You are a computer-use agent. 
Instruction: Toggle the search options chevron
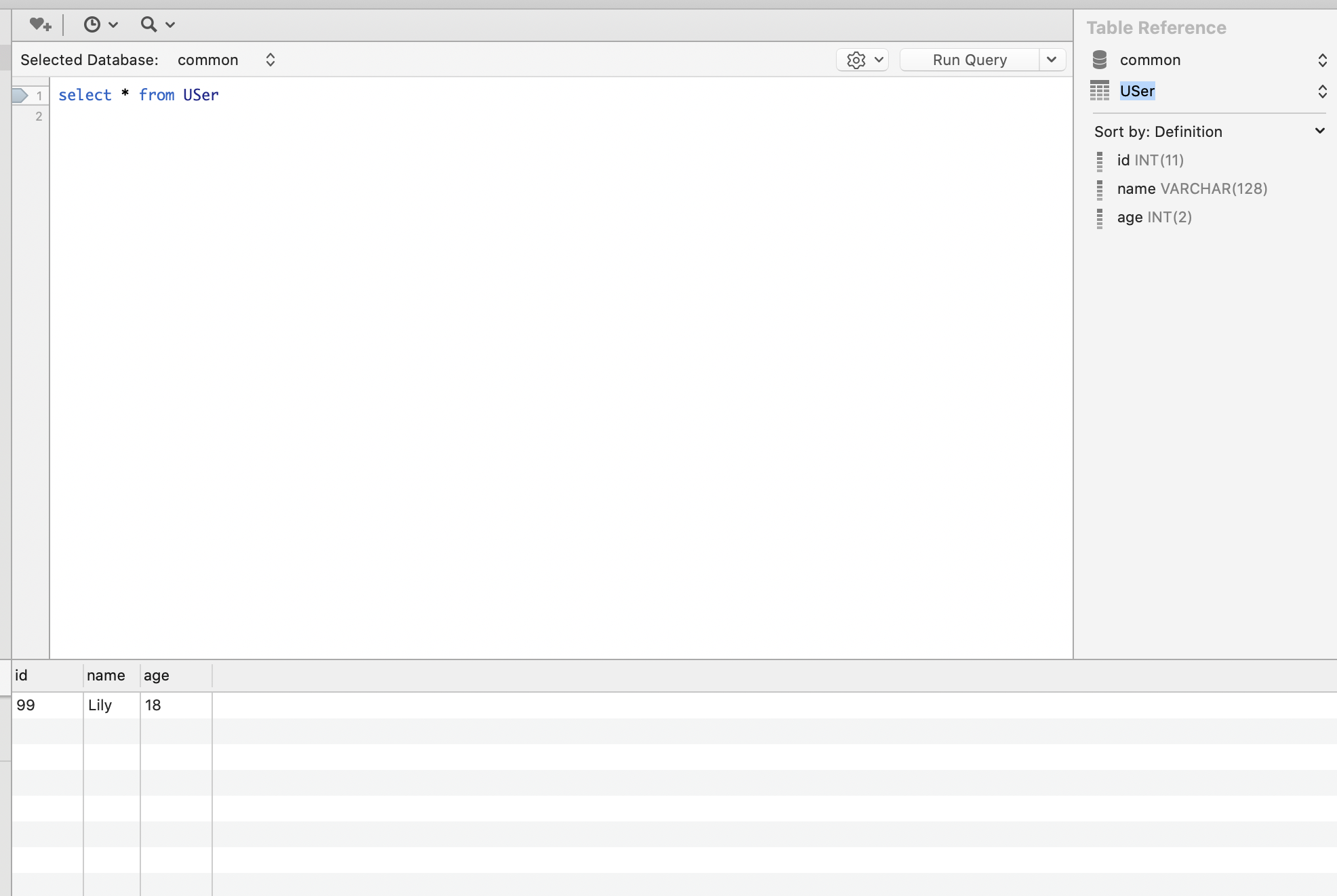(169, 24)
